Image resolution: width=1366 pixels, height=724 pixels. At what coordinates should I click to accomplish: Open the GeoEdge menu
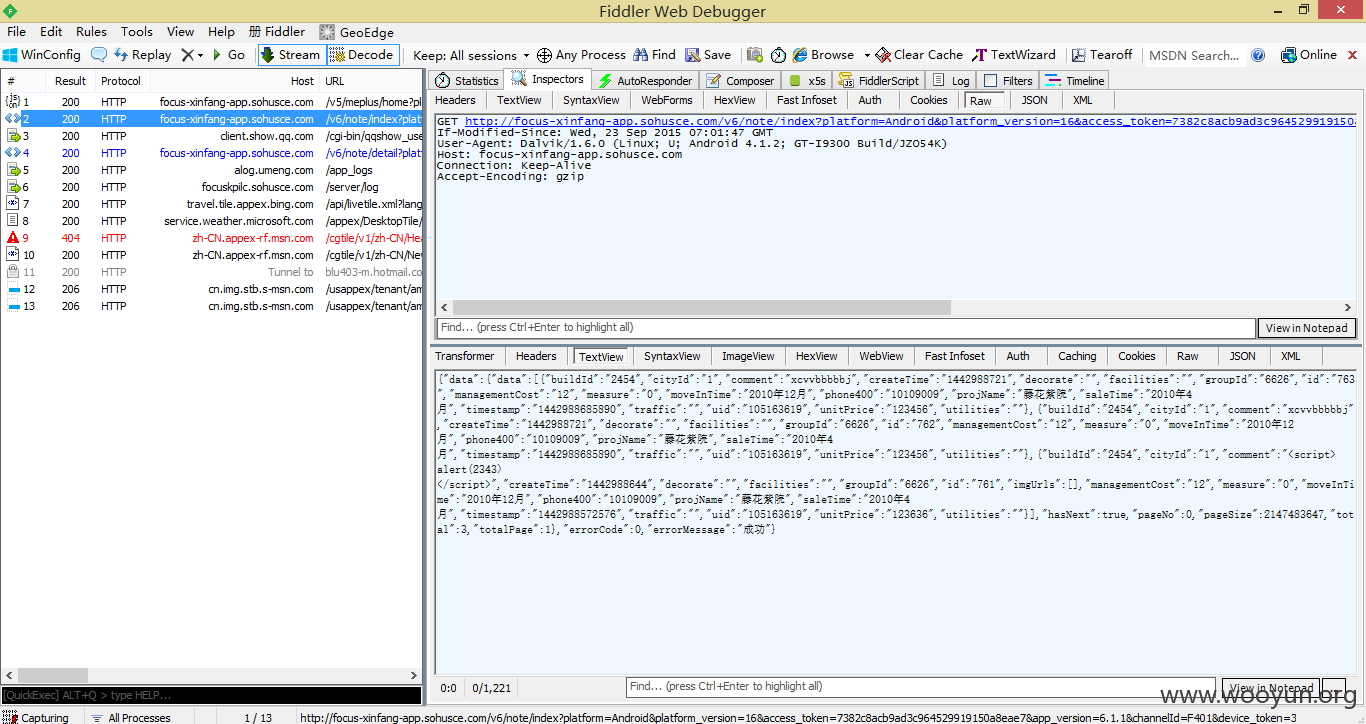[x=356, y=32]
